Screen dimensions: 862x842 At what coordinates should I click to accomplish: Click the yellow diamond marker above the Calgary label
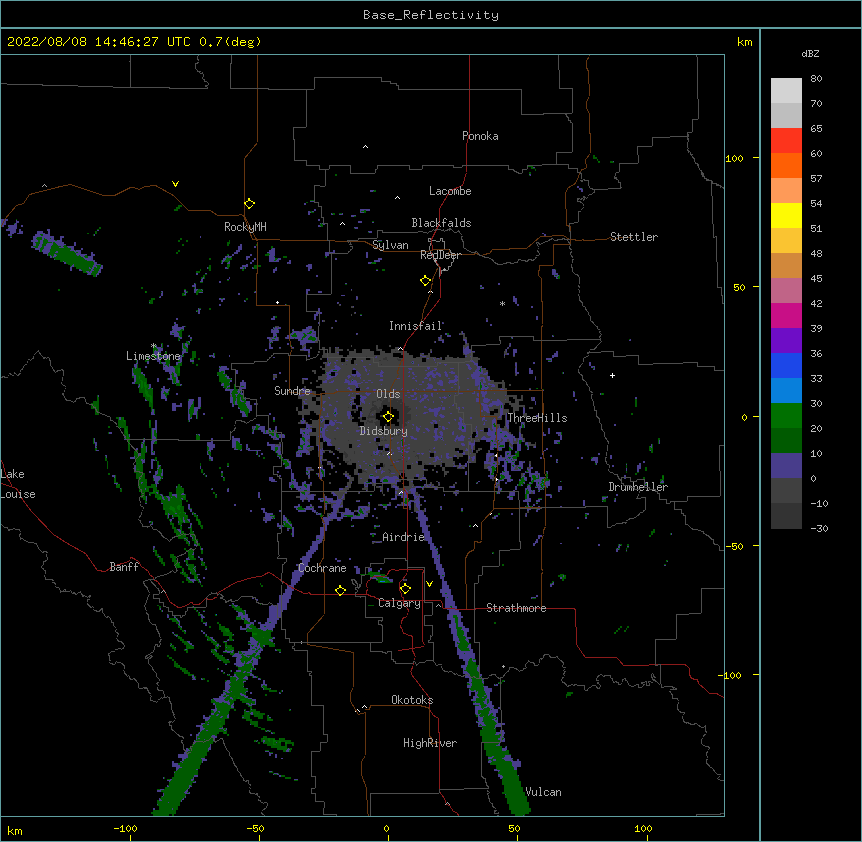[405, 589]
